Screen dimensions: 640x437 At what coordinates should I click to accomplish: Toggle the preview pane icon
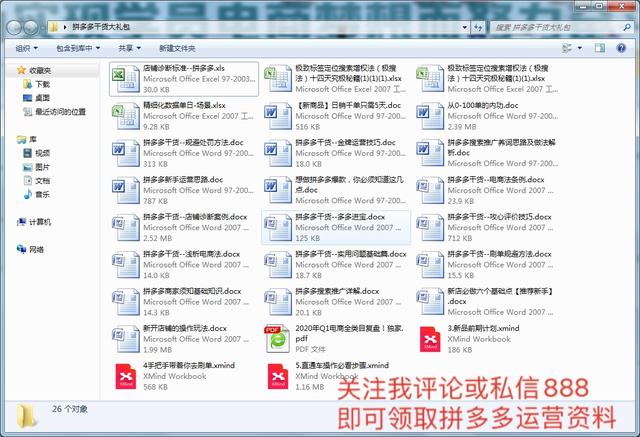[600, 48]
